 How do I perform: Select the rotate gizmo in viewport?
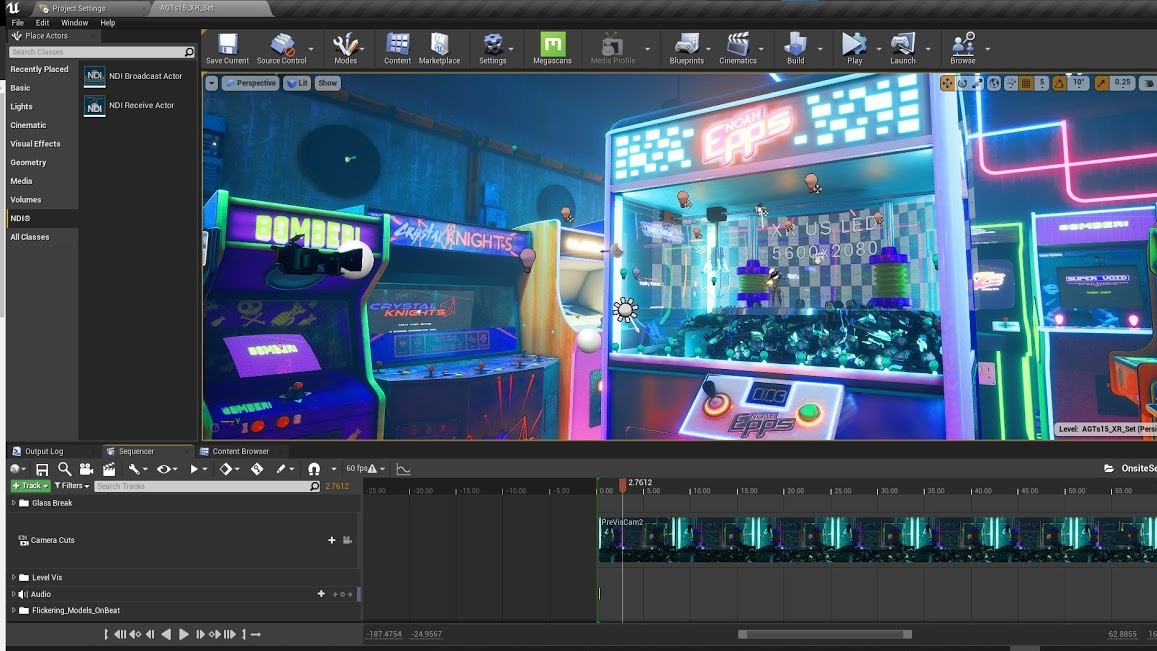962,83
